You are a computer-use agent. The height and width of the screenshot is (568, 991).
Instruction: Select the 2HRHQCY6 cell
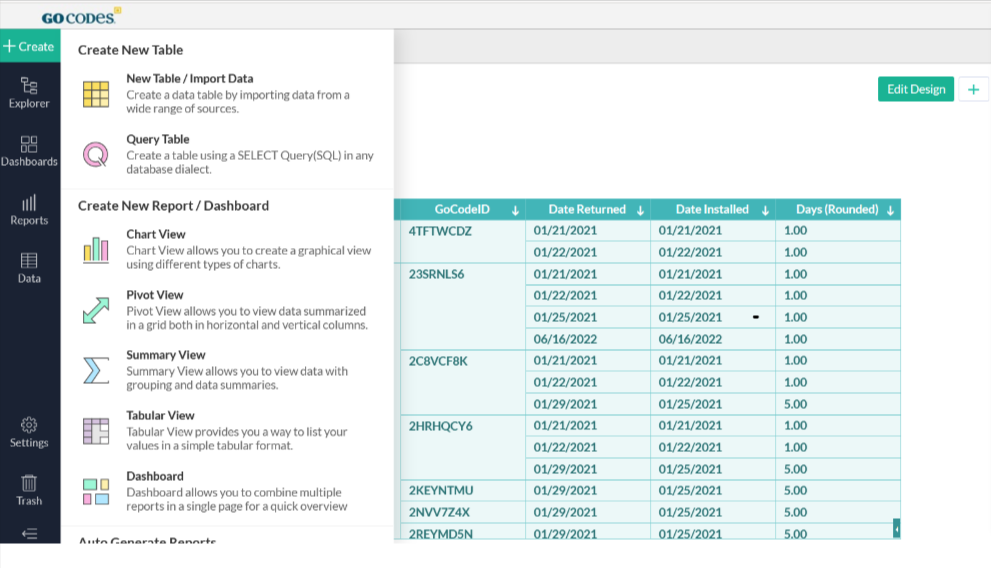coord(463,447)
